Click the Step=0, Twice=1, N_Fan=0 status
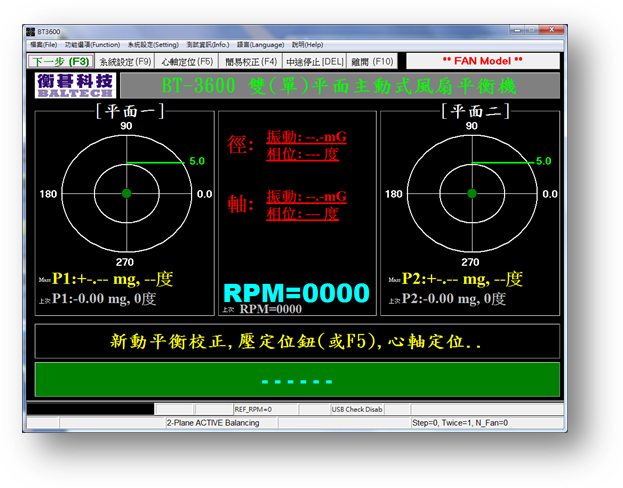 coord(460,423)
